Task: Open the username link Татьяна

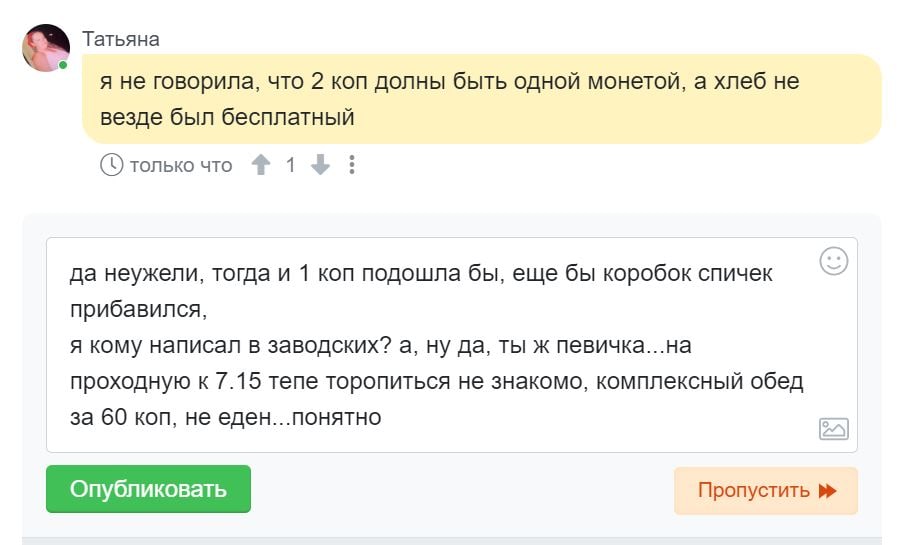Action: pos(120,39)
